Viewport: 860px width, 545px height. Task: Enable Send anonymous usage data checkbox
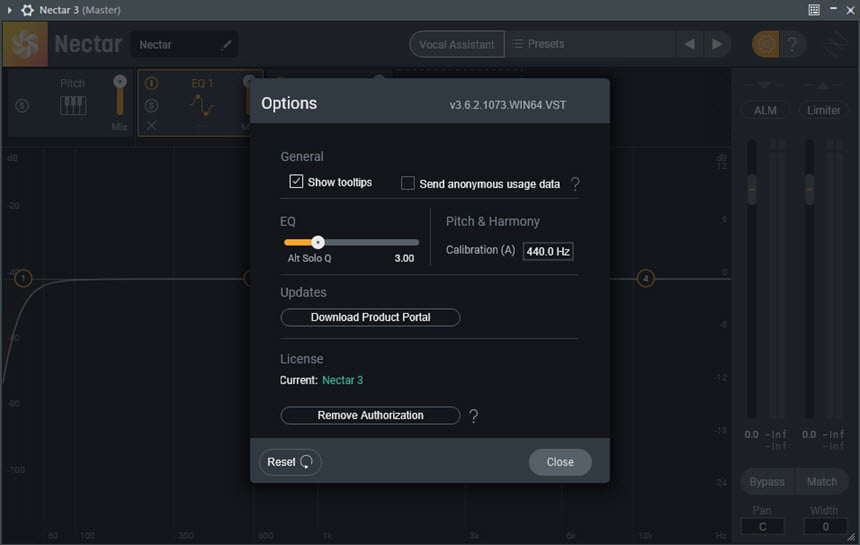(408, 183)
